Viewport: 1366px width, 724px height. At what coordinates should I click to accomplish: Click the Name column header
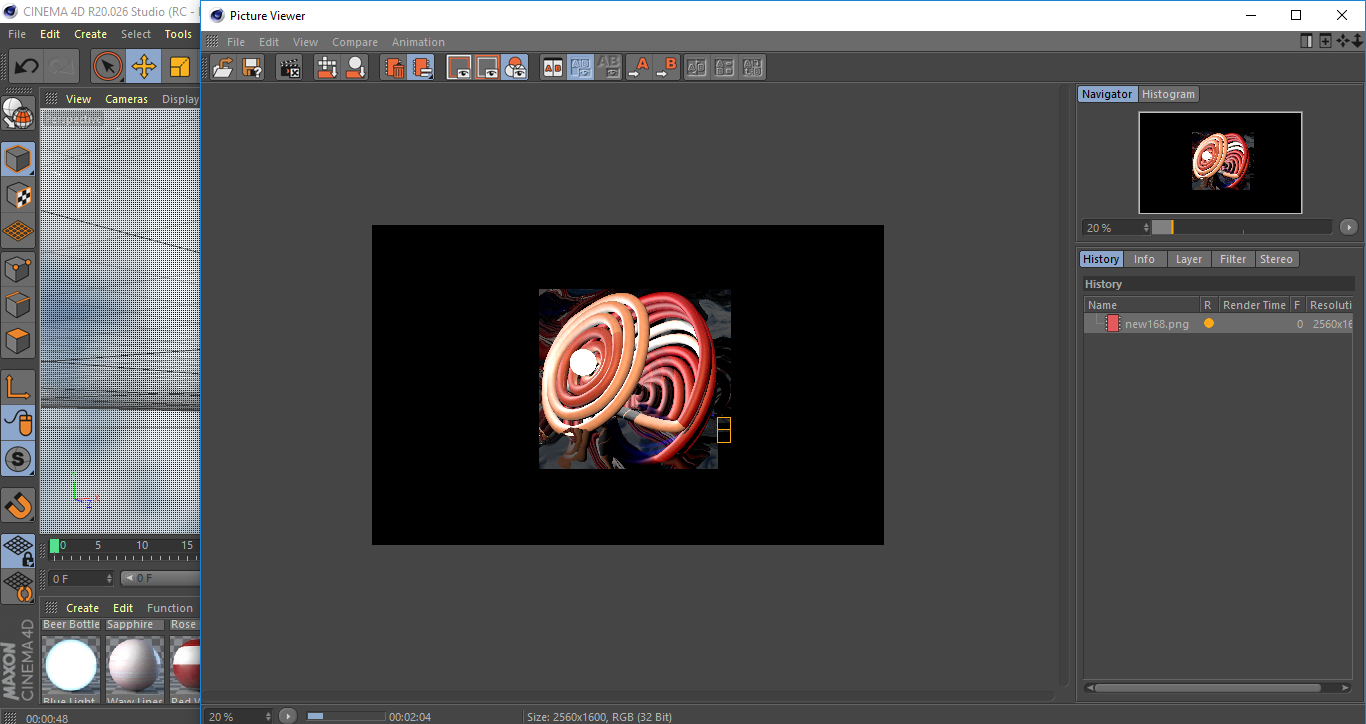[x=1142, y=305]
